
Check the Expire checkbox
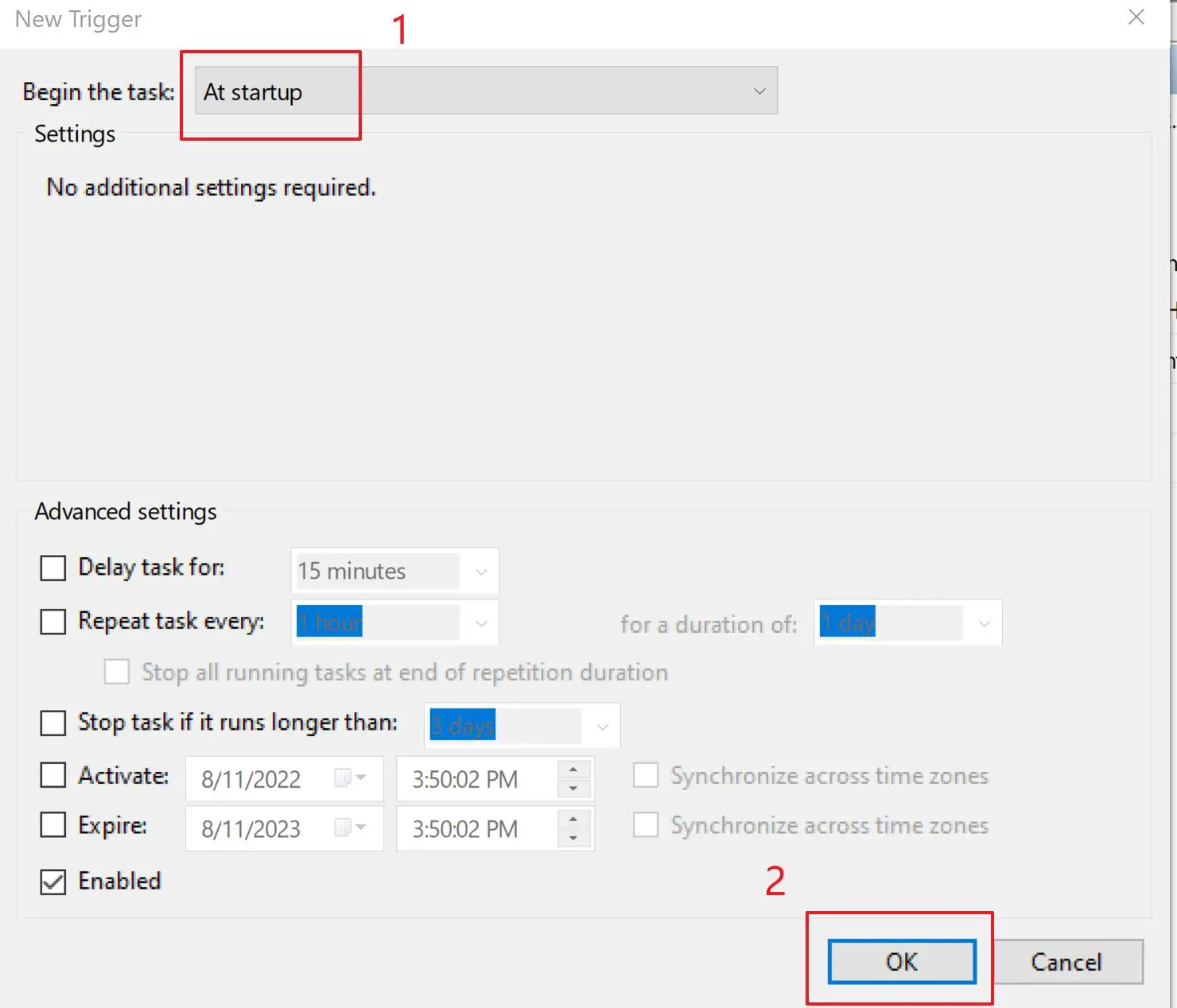point(53,825)
